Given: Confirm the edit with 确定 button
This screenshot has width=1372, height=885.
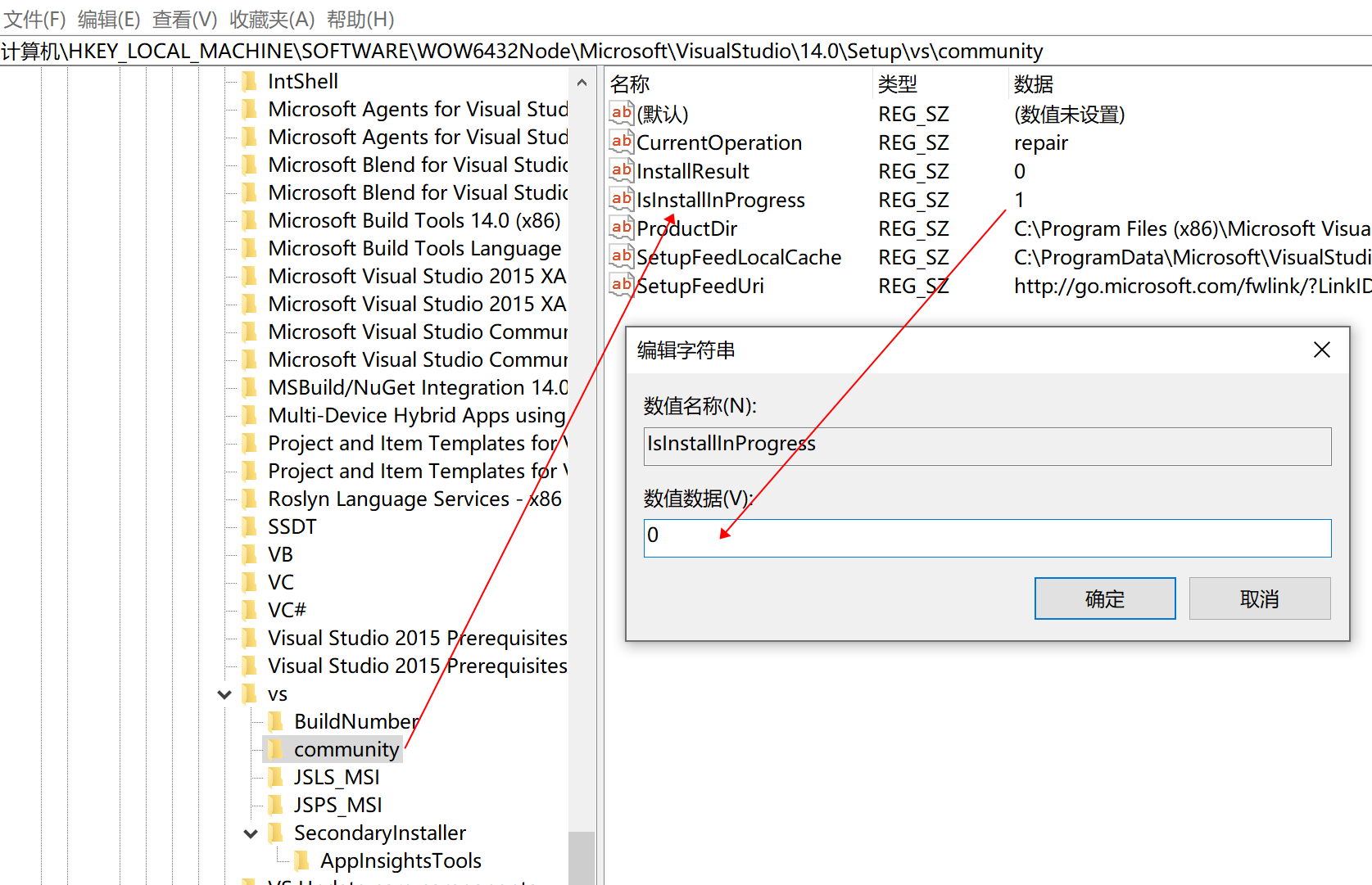Looking at the screenshot, I should click(x=1104, y=598).
